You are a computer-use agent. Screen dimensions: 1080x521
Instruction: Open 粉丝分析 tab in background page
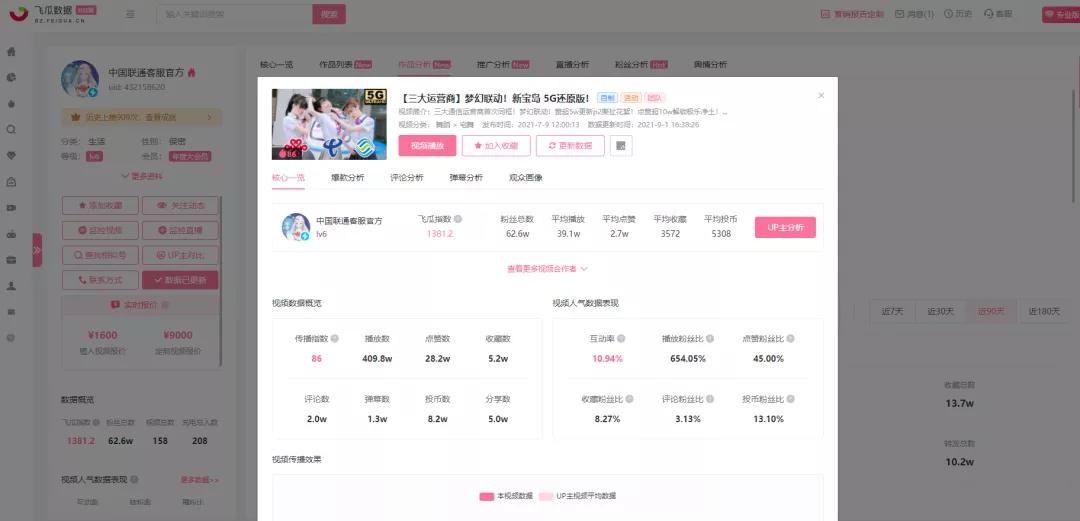pyautogui.click(x=641, y=65)
